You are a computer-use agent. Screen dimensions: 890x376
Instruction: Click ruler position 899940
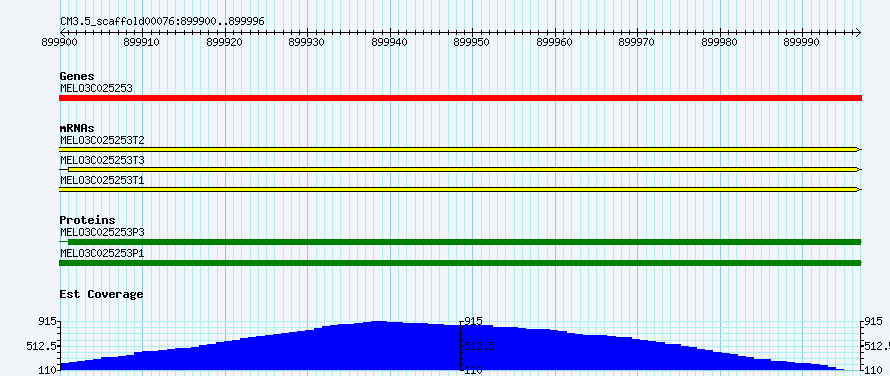tap(390, 42)
